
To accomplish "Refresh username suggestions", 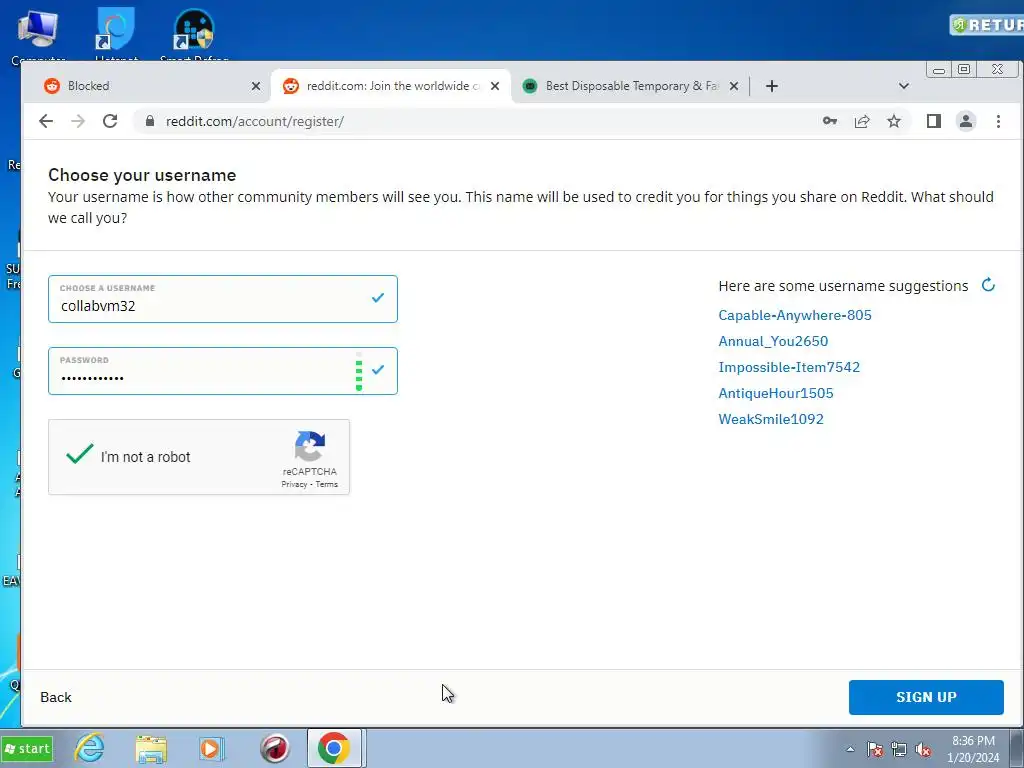I will pos(988,285).
